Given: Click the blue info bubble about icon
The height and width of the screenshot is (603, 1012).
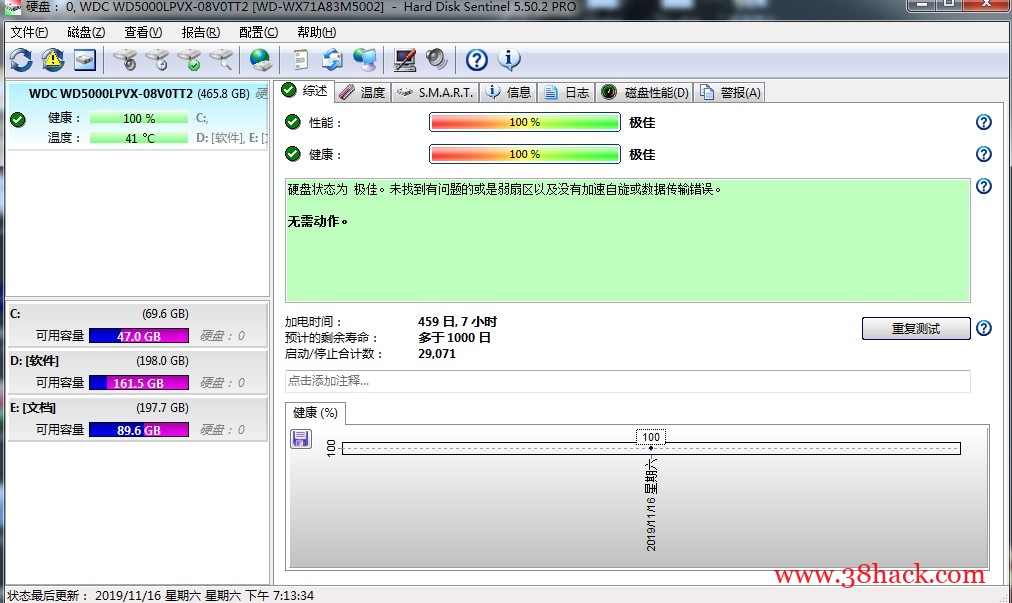Looking at the screenshot, I should pos(509,60).
